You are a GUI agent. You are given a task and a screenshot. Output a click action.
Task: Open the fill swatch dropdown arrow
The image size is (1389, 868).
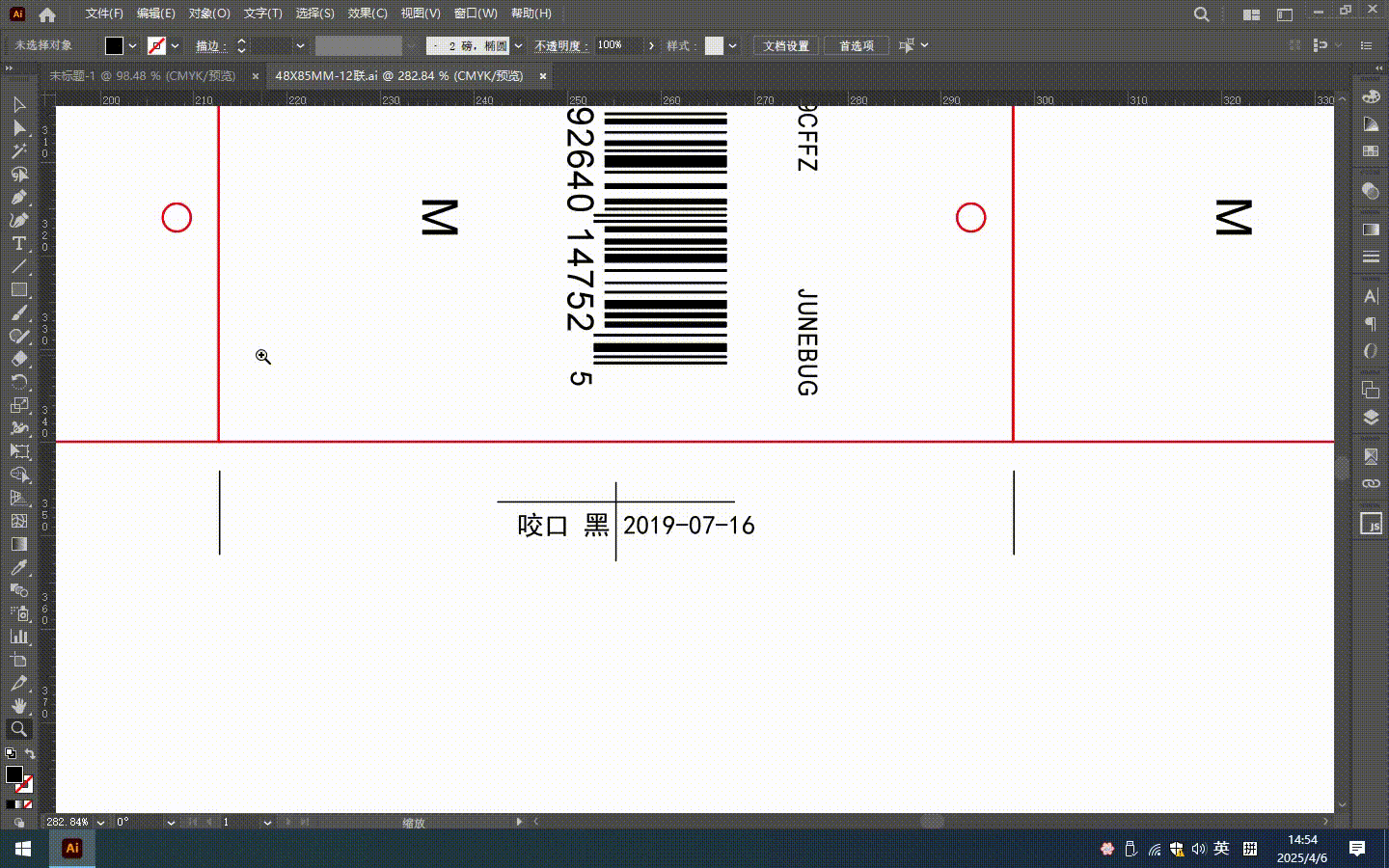[x=133, y=45]
